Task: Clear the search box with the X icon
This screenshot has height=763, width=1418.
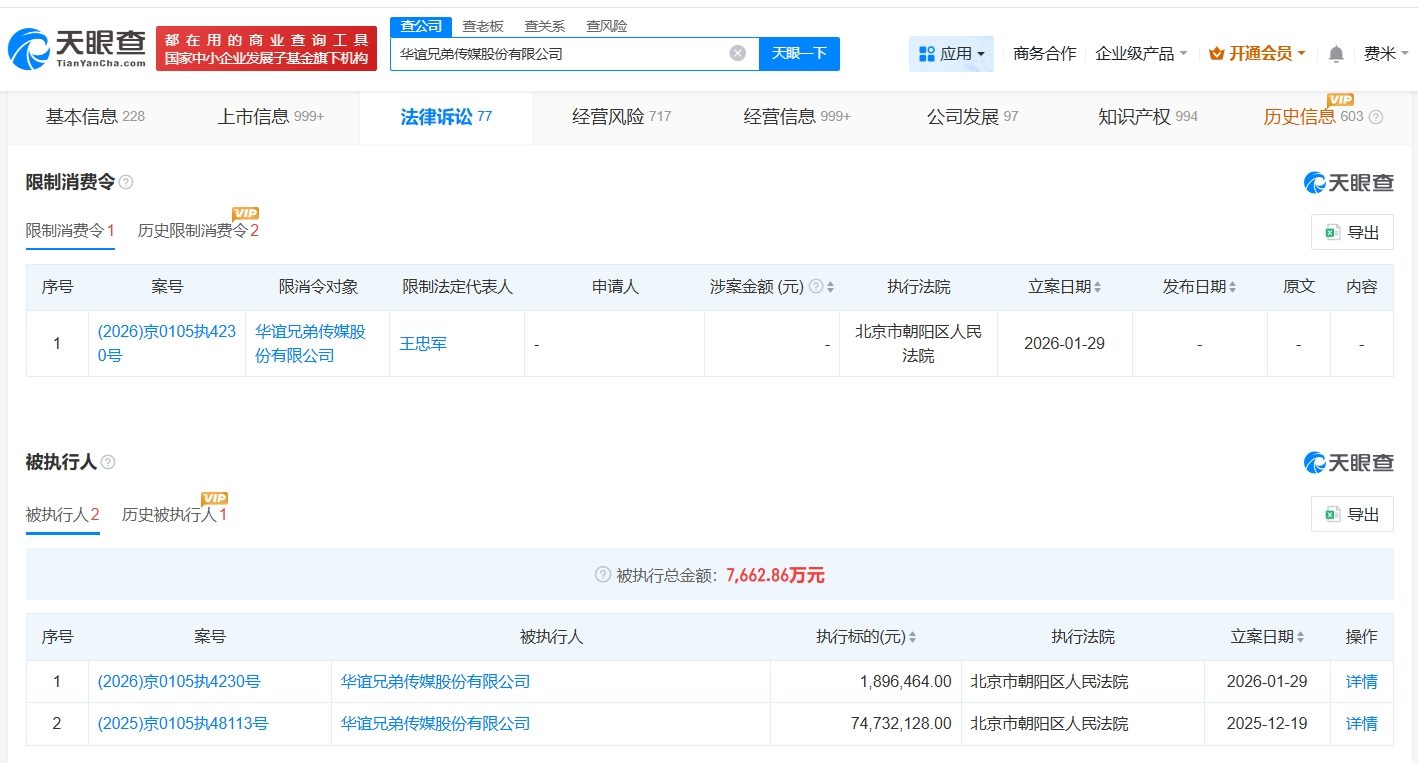Action: tap(737, 54)
